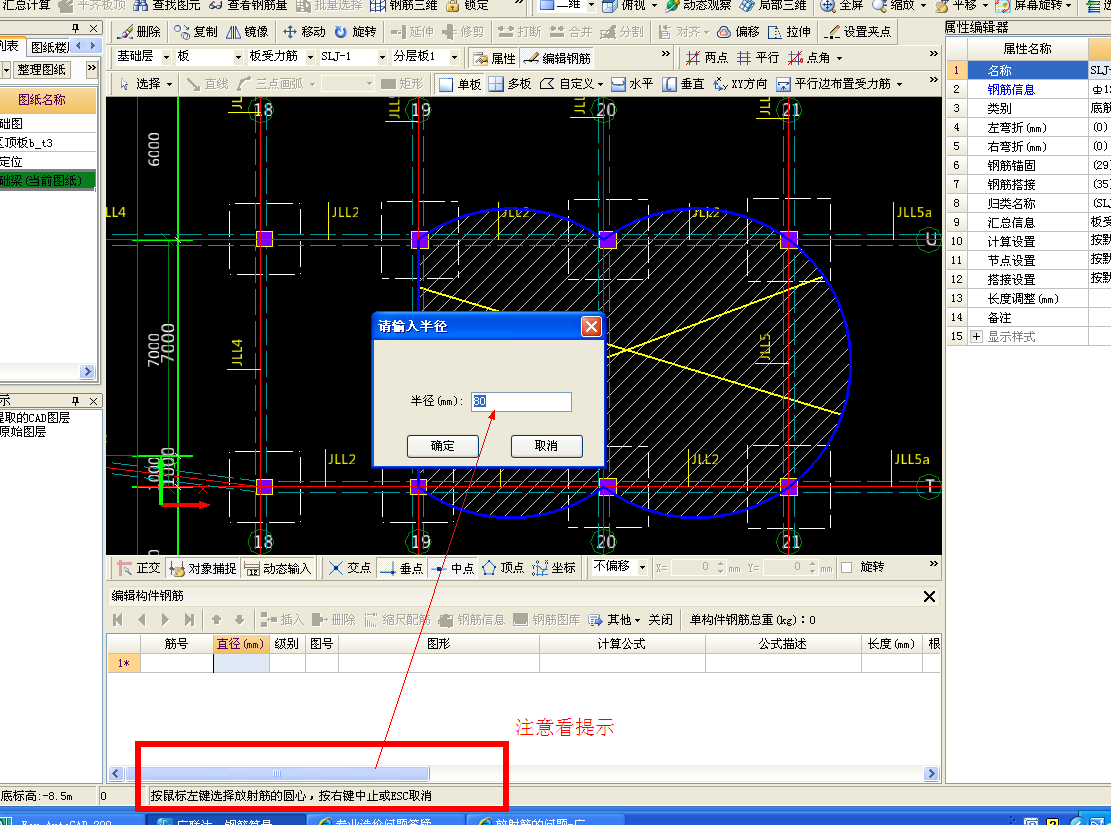Choose the 多板 multi slab option
This screenshot has height=825, width=1111.
[x=510, y=84]
